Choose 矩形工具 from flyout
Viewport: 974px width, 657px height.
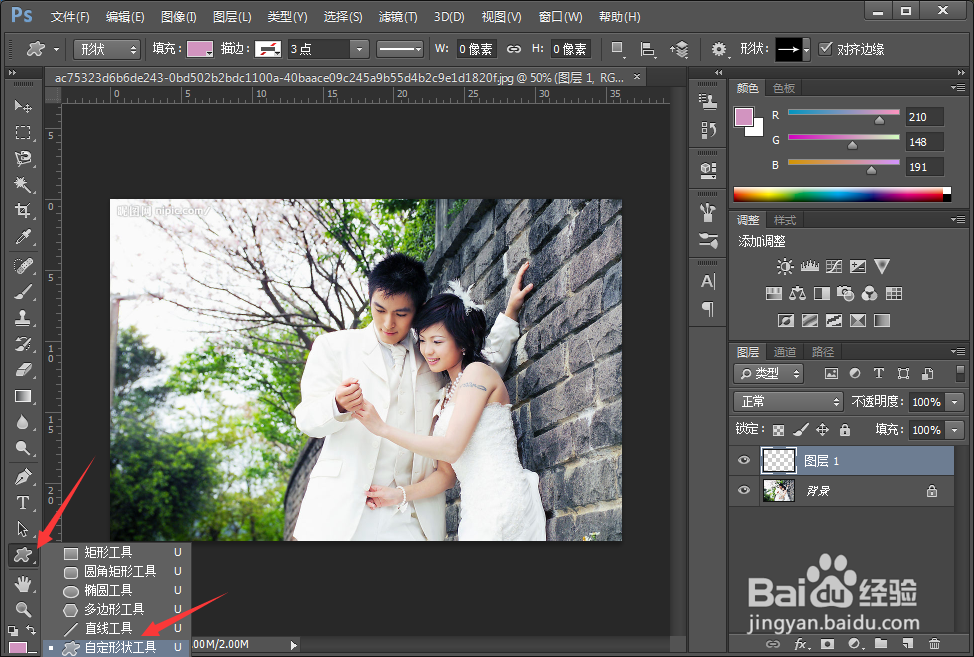pos(117,552)
